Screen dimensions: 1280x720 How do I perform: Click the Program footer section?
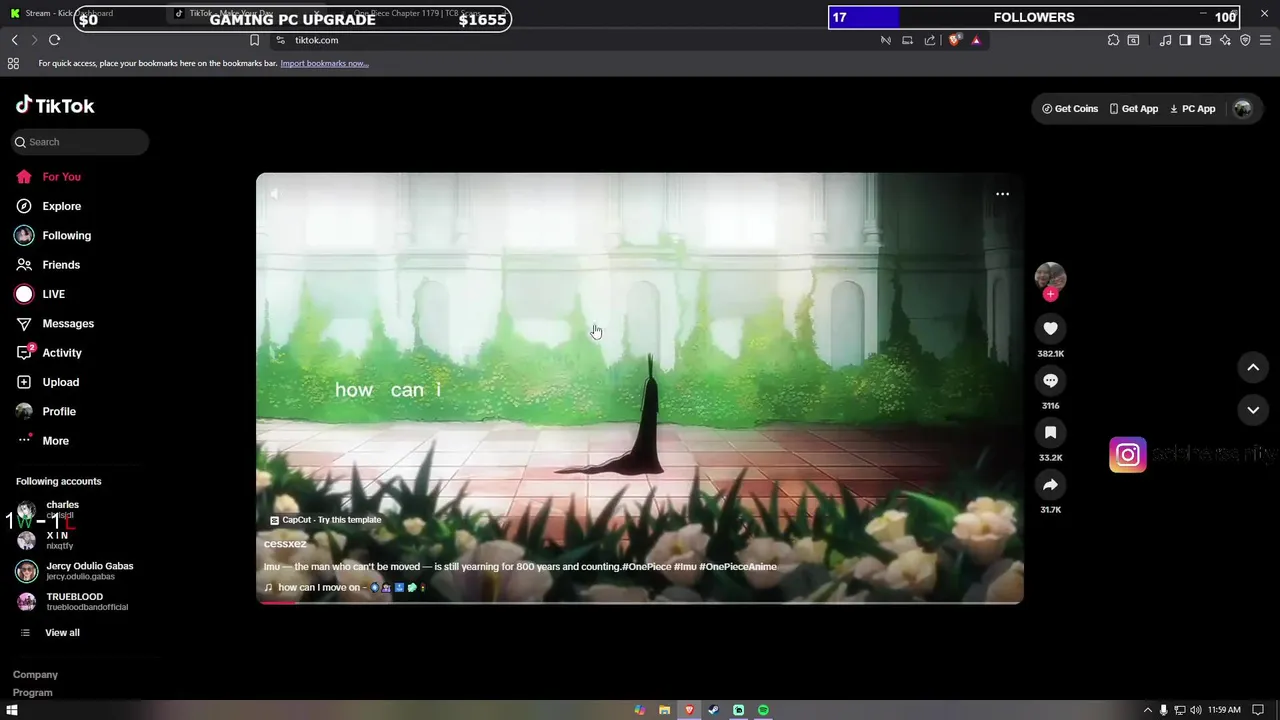click(x=33, y=693)
